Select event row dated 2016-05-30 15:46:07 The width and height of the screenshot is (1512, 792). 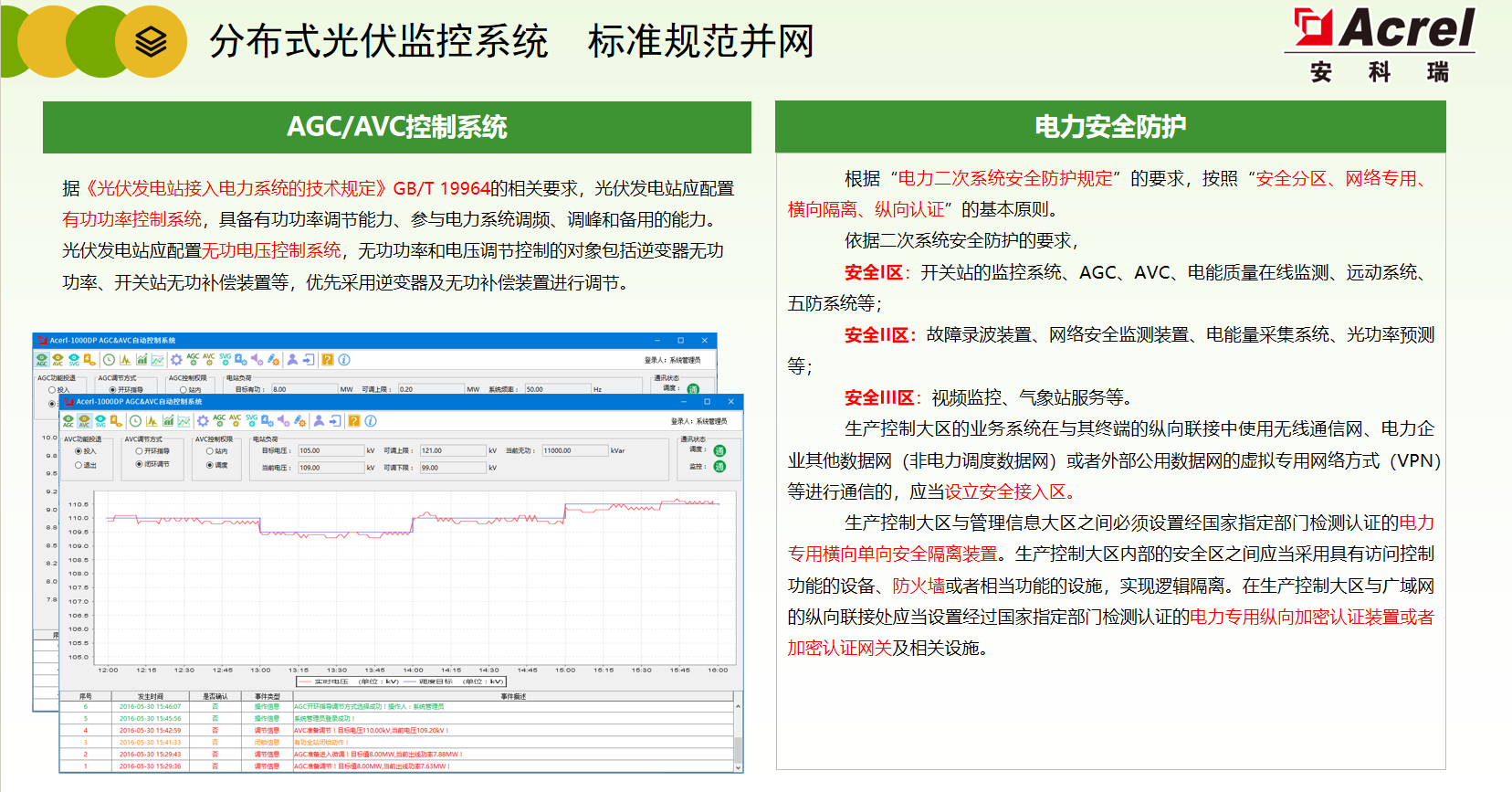coord(397,707)
